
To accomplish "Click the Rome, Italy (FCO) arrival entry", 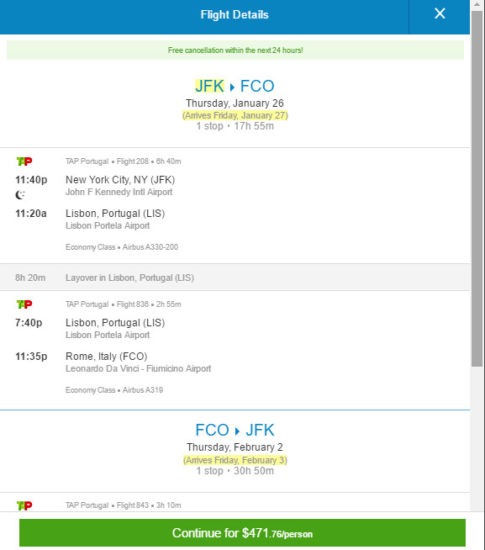I will click(x=106, y=356).
